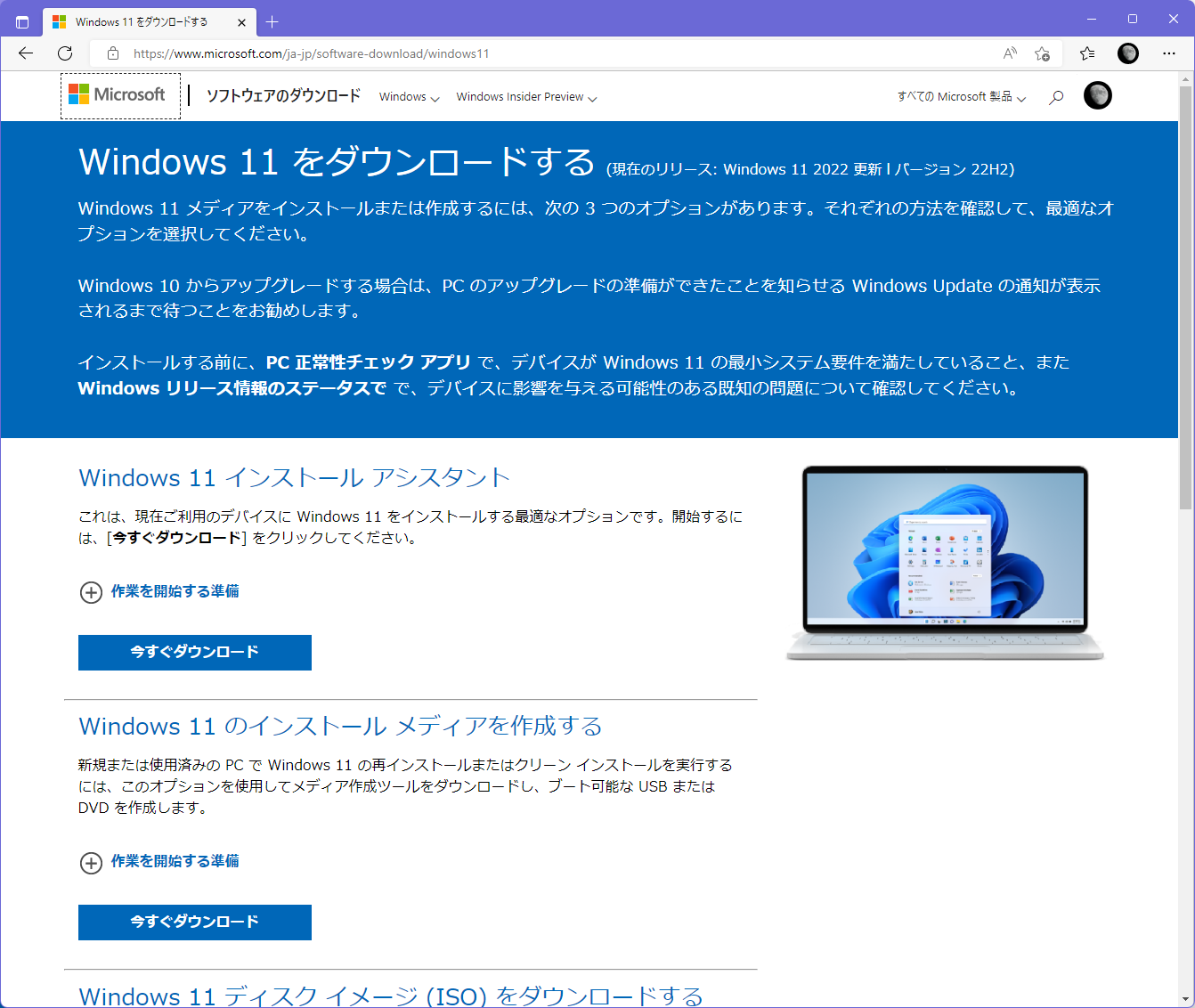Open the PC 正常性チェック アプリ link
Viewport: 1195px width, 1008px height.
pos(368,362)
